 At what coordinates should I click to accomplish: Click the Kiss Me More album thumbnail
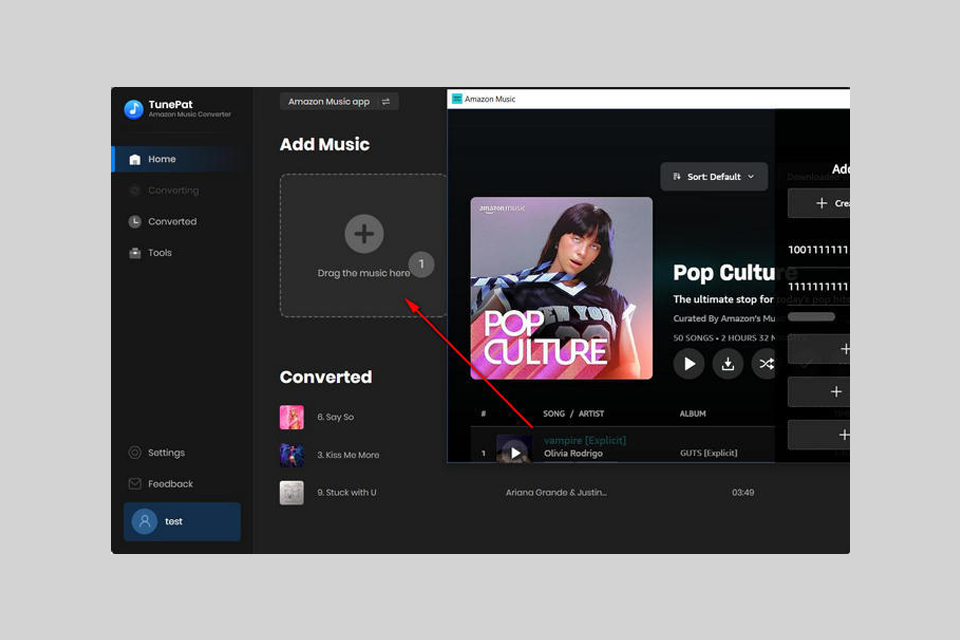pyautogui.click(x=291, y=456)
